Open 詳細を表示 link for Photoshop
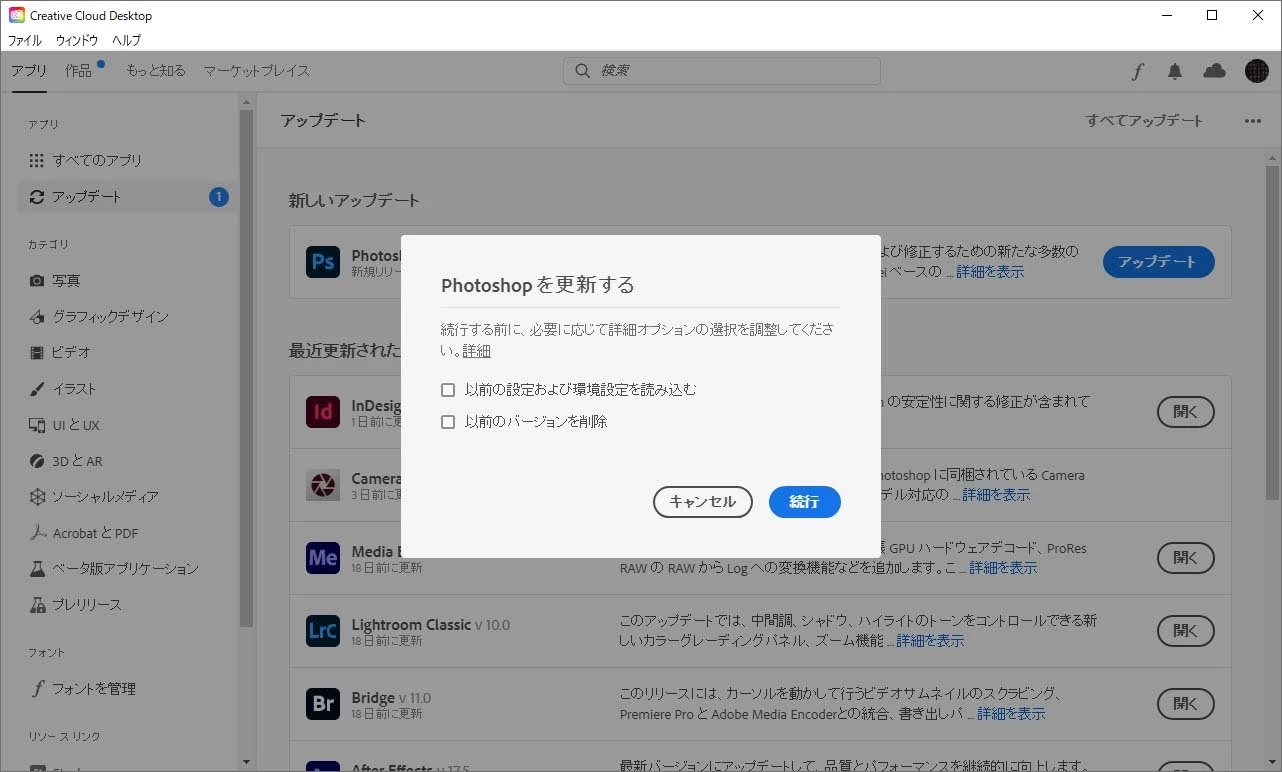The image size is (1282, 772). coord(990,272)
